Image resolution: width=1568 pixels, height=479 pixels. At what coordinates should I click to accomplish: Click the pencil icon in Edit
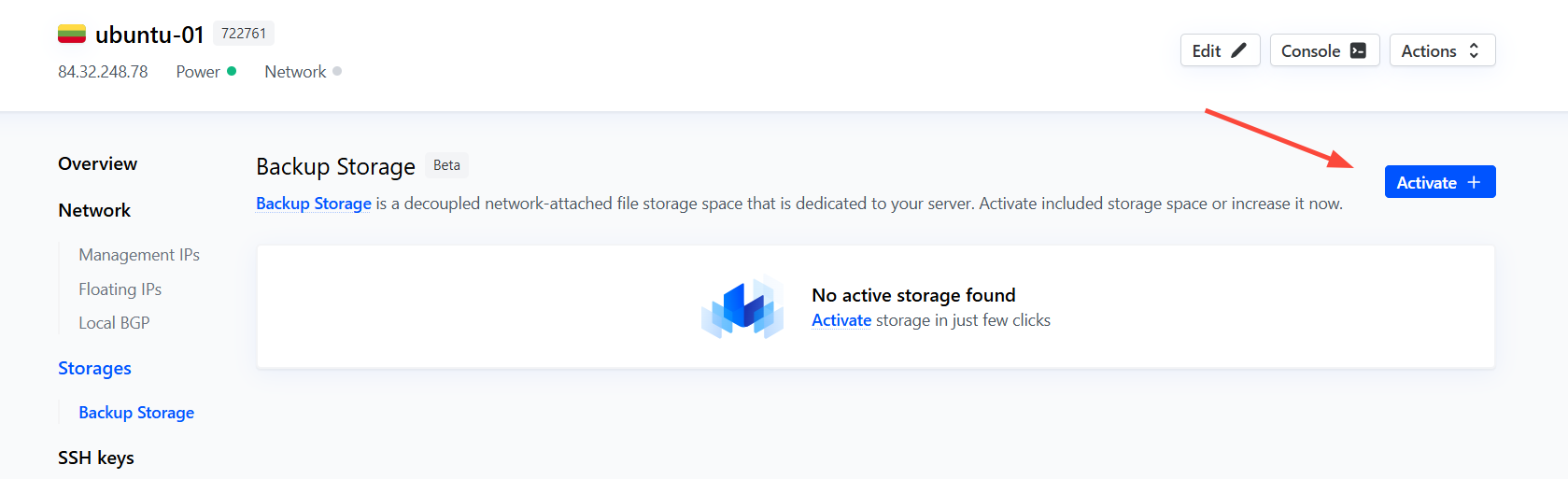1239,50
